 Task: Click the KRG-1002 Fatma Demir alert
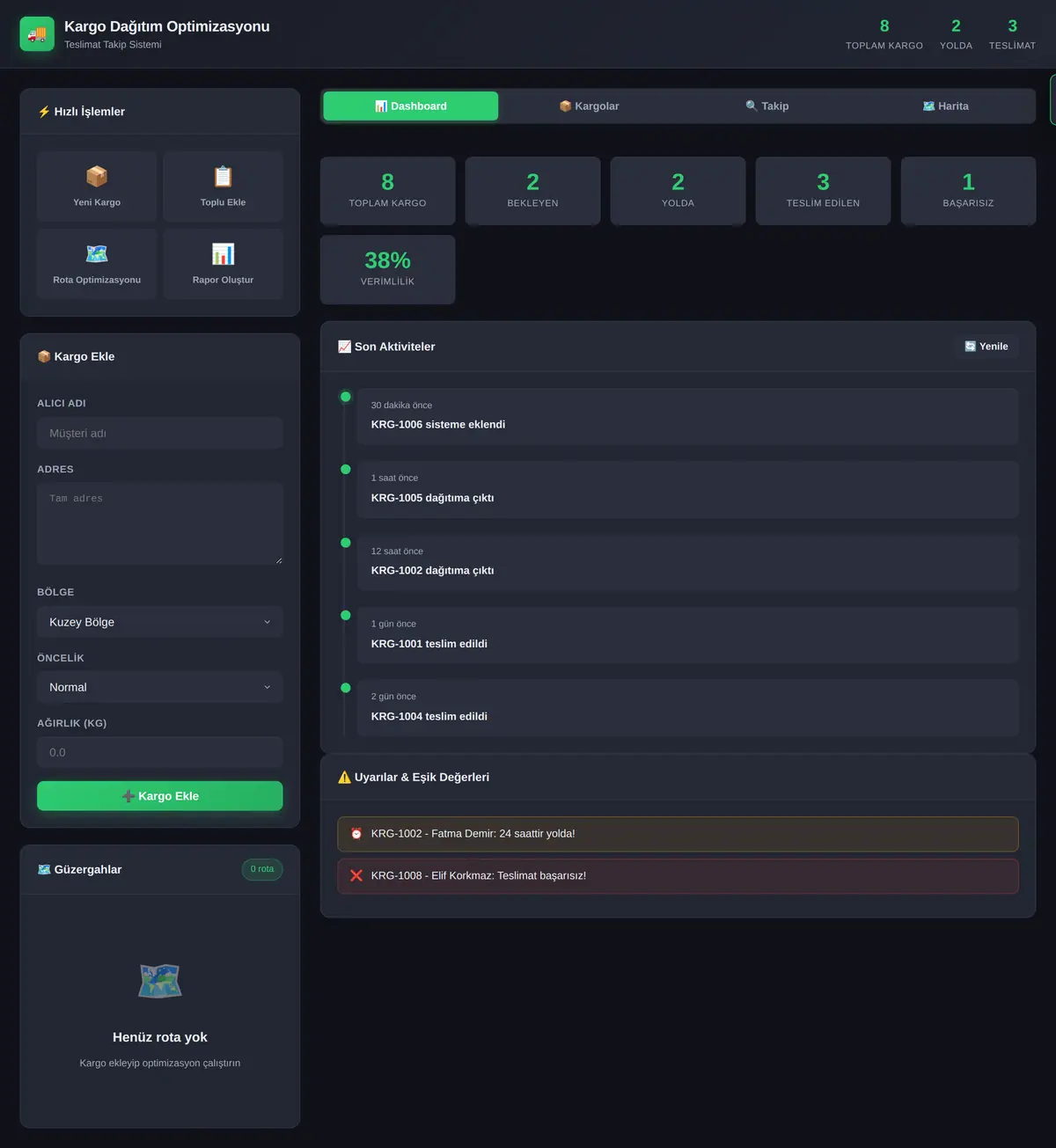[x=678, y=834]
